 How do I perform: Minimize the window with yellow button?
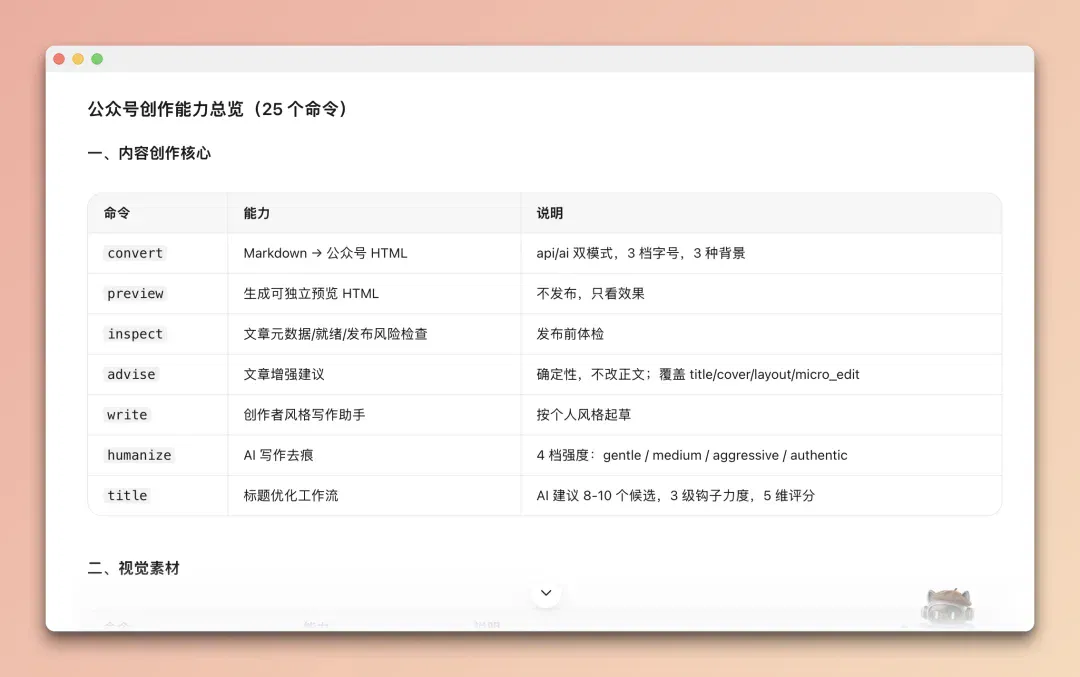point(78,59)
